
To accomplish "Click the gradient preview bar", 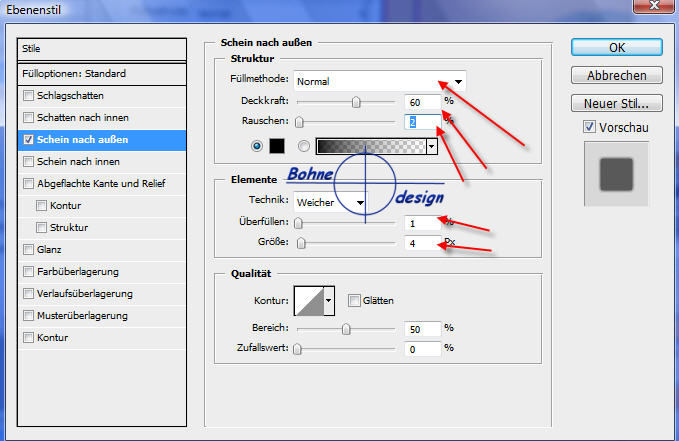I will (370, 146).
